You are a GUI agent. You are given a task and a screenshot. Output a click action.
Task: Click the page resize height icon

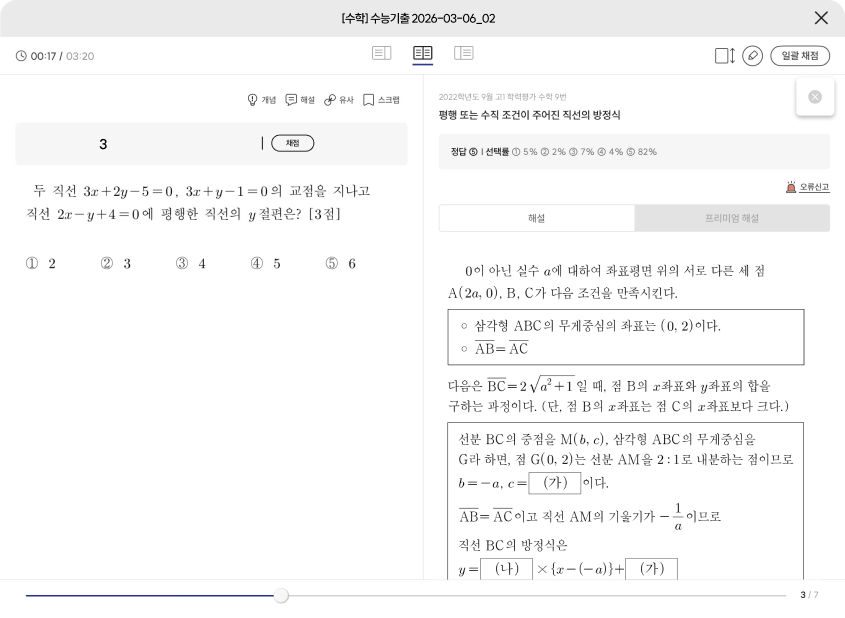click(725, 56)
